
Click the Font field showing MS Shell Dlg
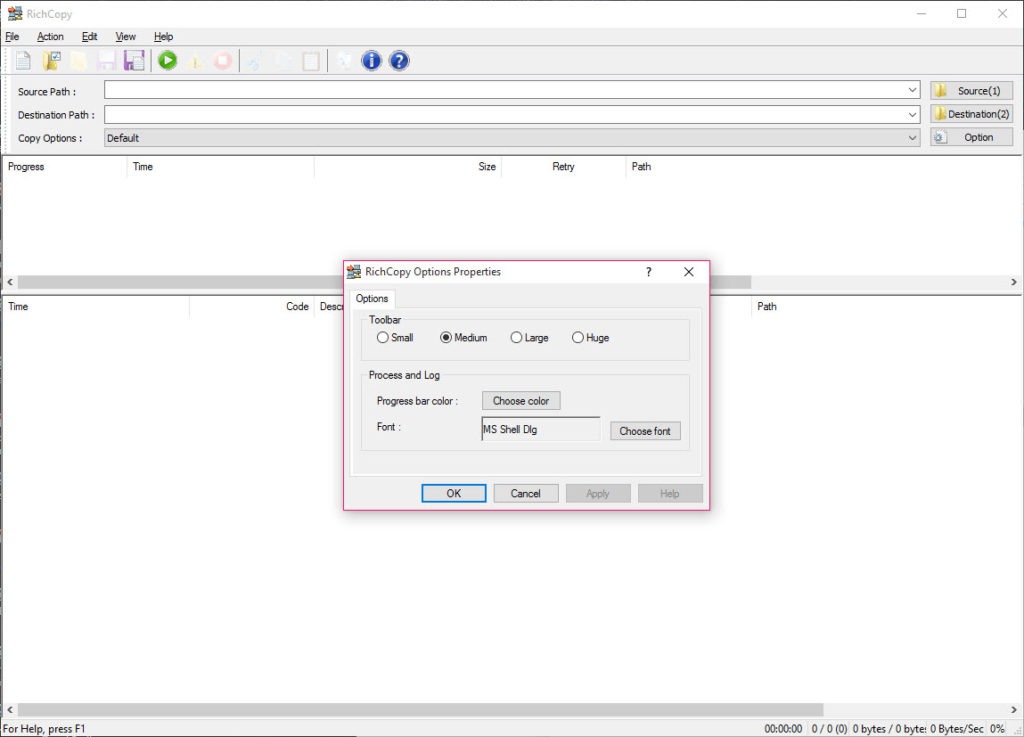541,429
